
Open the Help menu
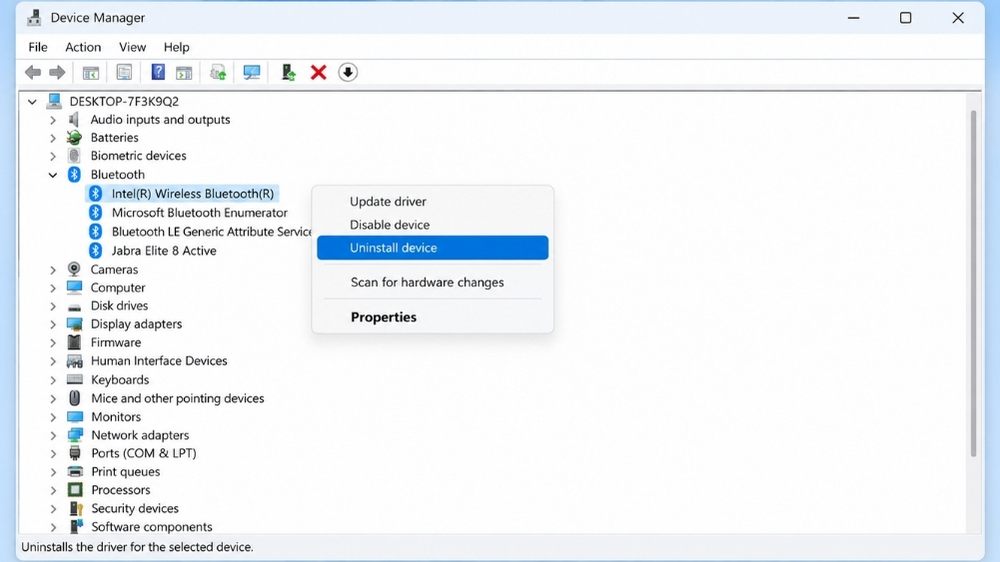[x=176, y=47]
